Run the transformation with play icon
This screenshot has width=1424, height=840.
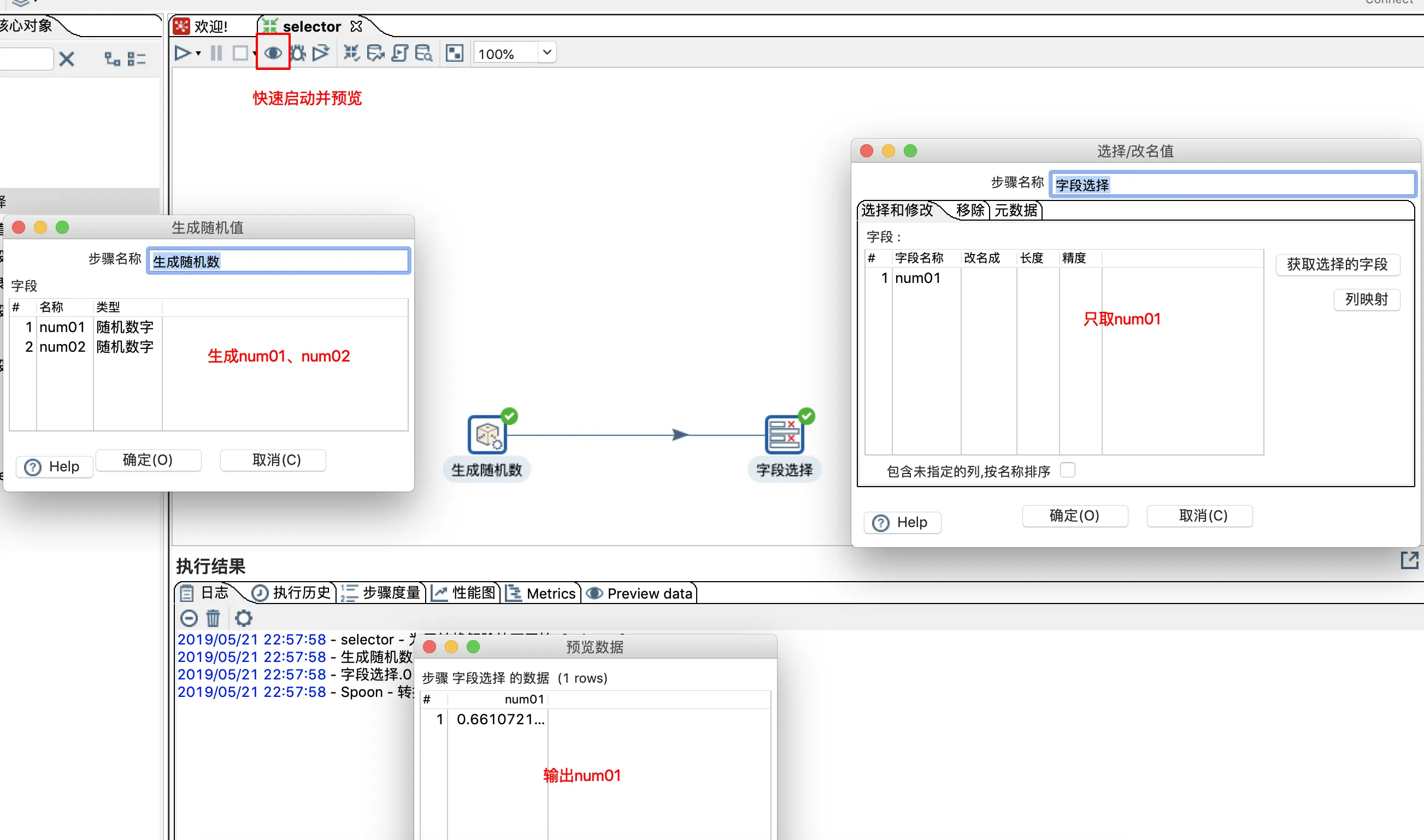(183, 53)
